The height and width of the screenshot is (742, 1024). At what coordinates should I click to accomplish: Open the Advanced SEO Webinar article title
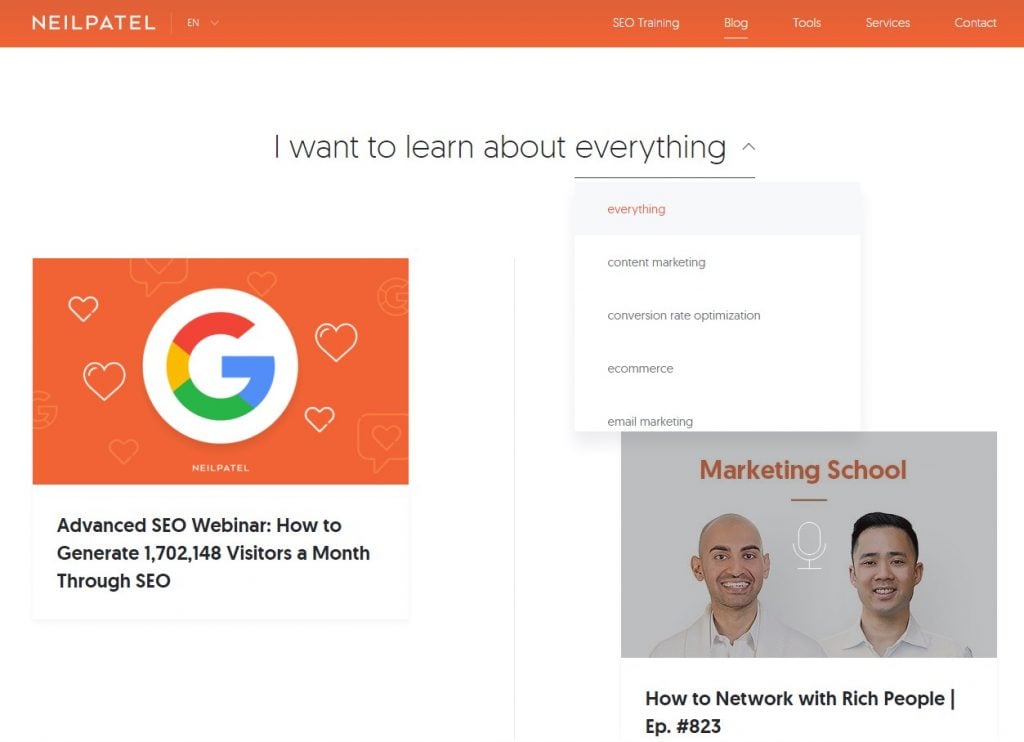213,553
